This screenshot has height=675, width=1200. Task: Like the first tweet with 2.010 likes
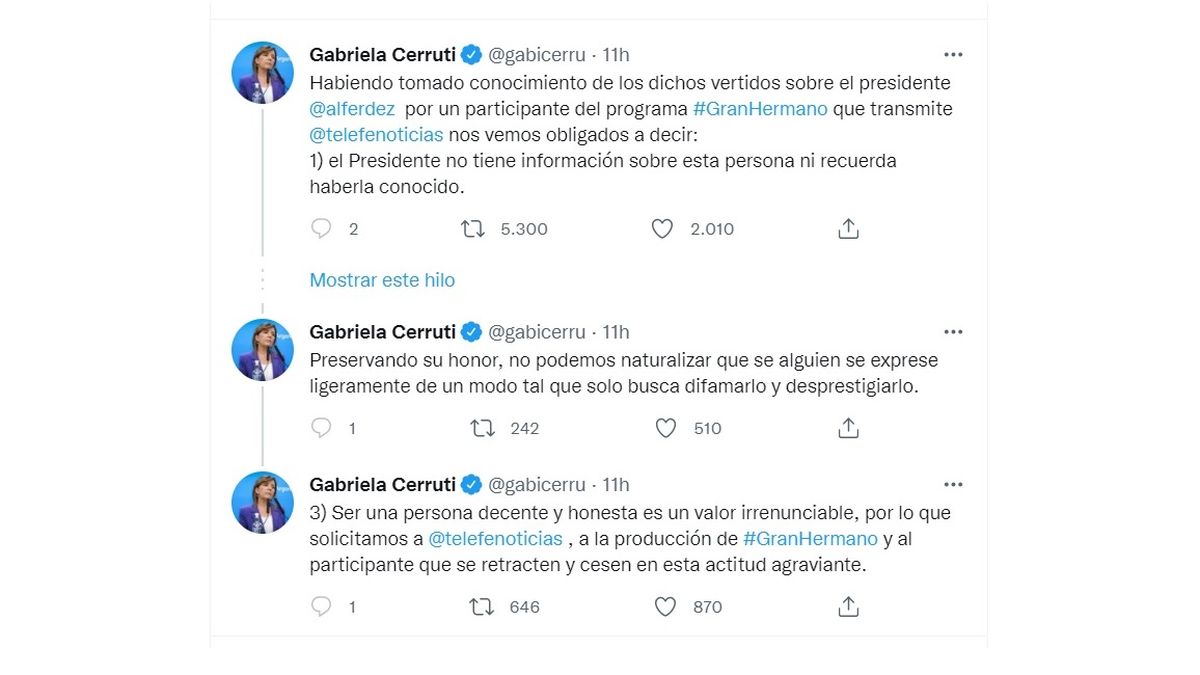(x=662, y=229)
